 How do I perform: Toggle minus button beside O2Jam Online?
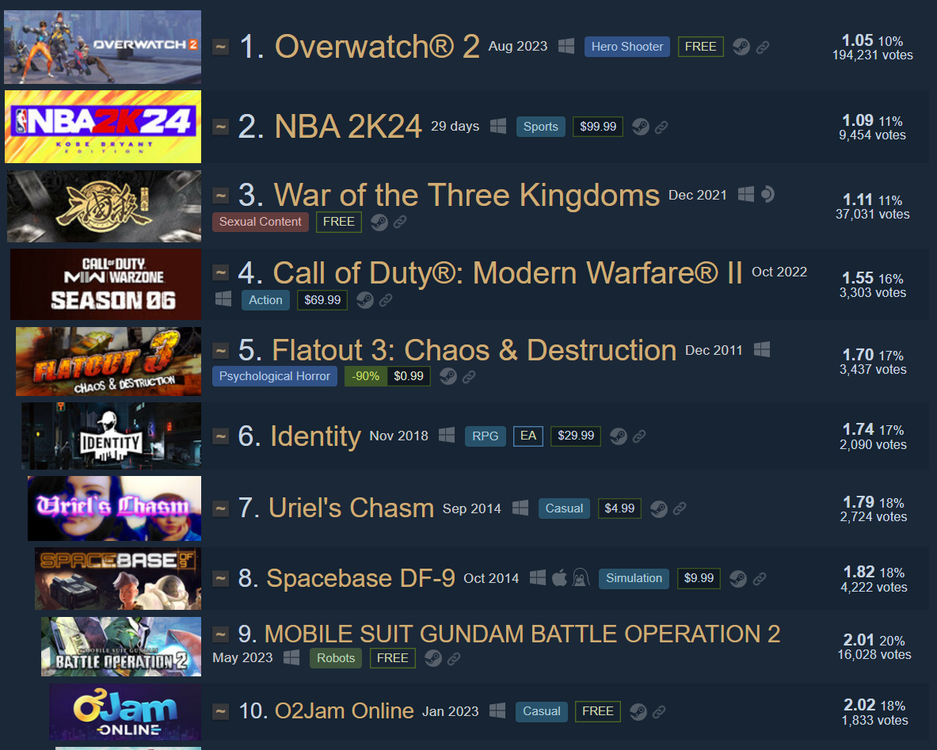click(x=221, y=711)
